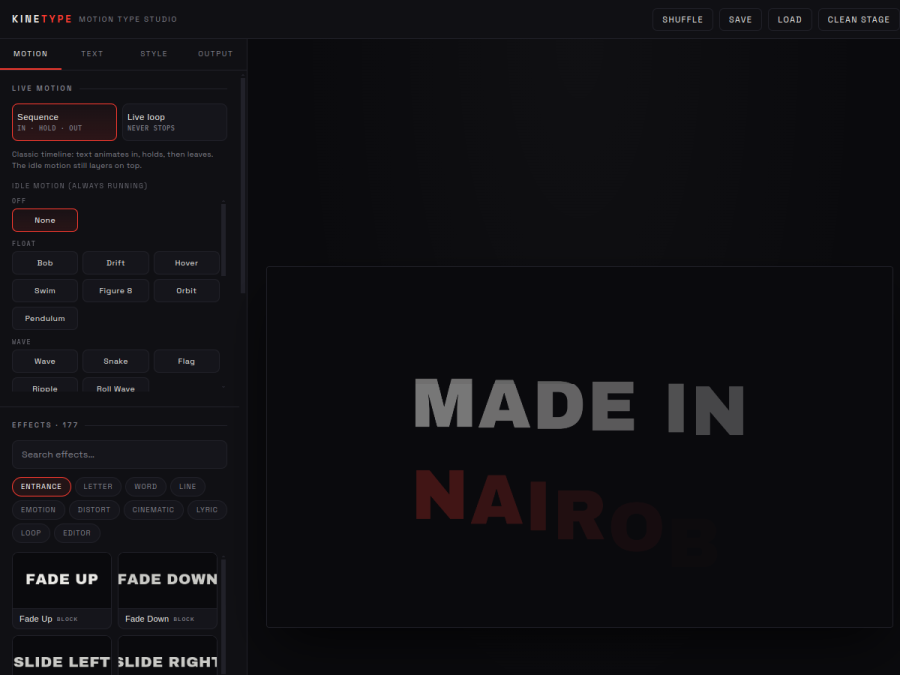The image size is (900, 675).
Task: Choose the Hover idle motion
Action: 187,263
